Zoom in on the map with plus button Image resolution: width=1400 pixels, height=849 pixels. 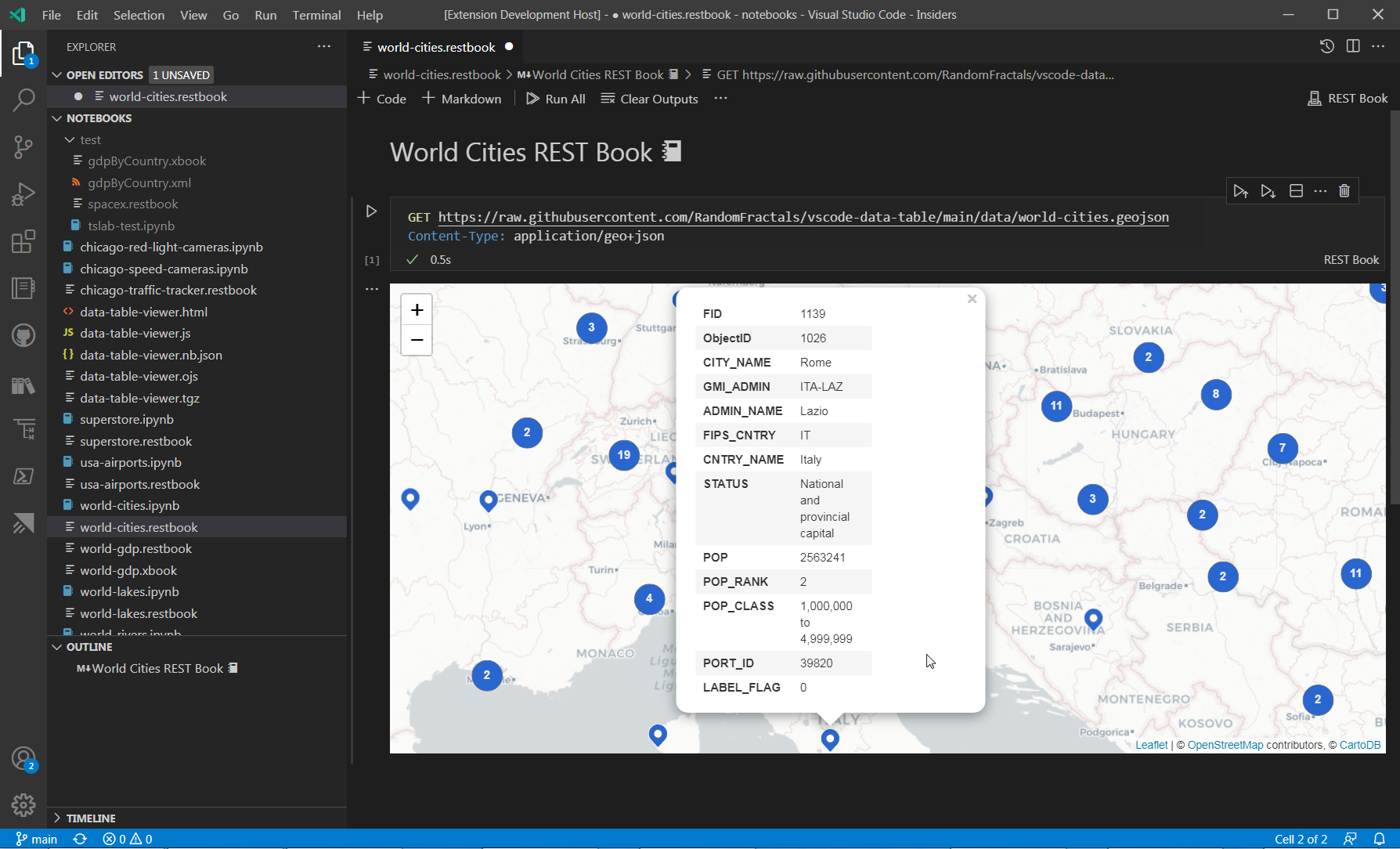416,309
